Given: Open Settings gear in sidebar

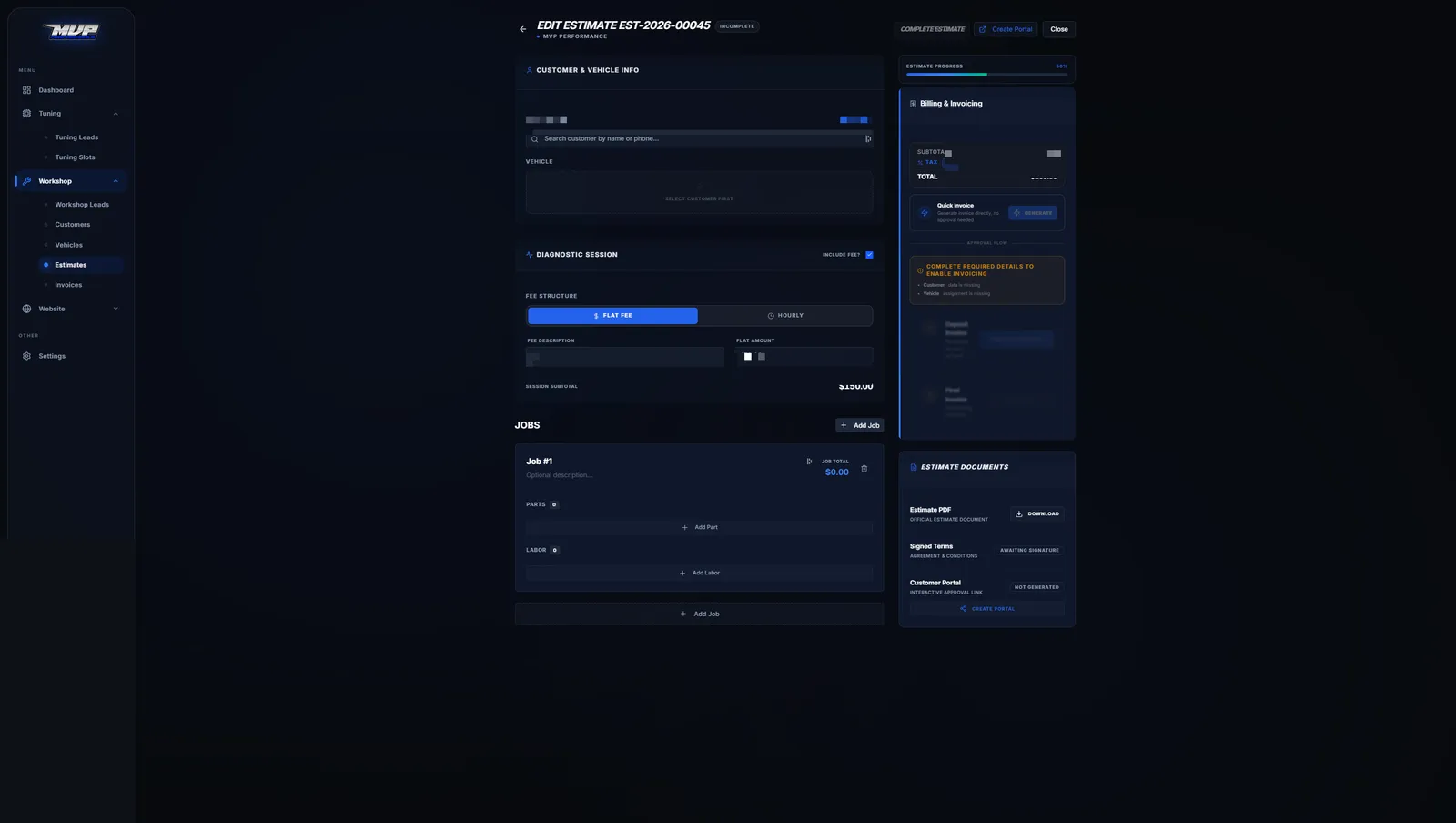Looking at the screenshot, I should [26, 356].
